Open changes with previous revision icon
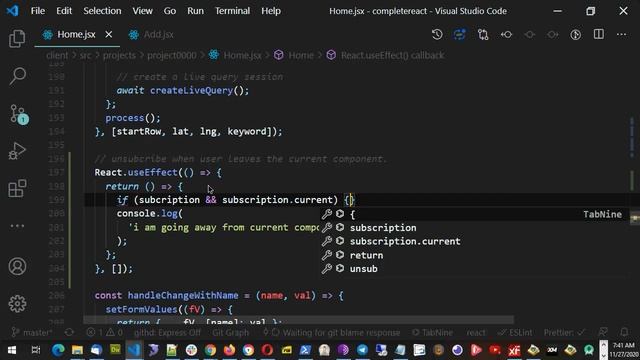 (x=506, y=35)
